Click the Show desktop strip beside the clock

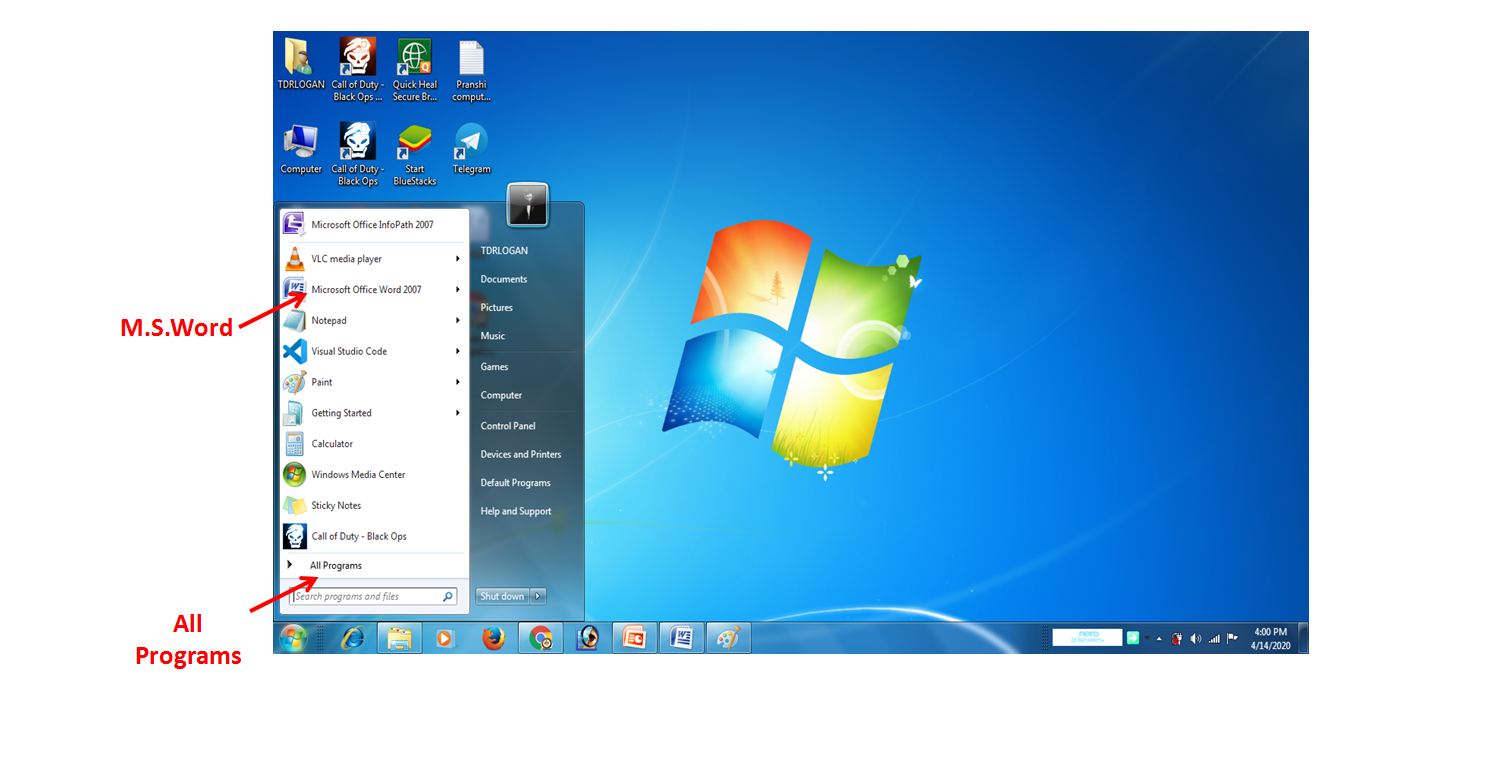pyautogui.click(x=1303, y=638)
